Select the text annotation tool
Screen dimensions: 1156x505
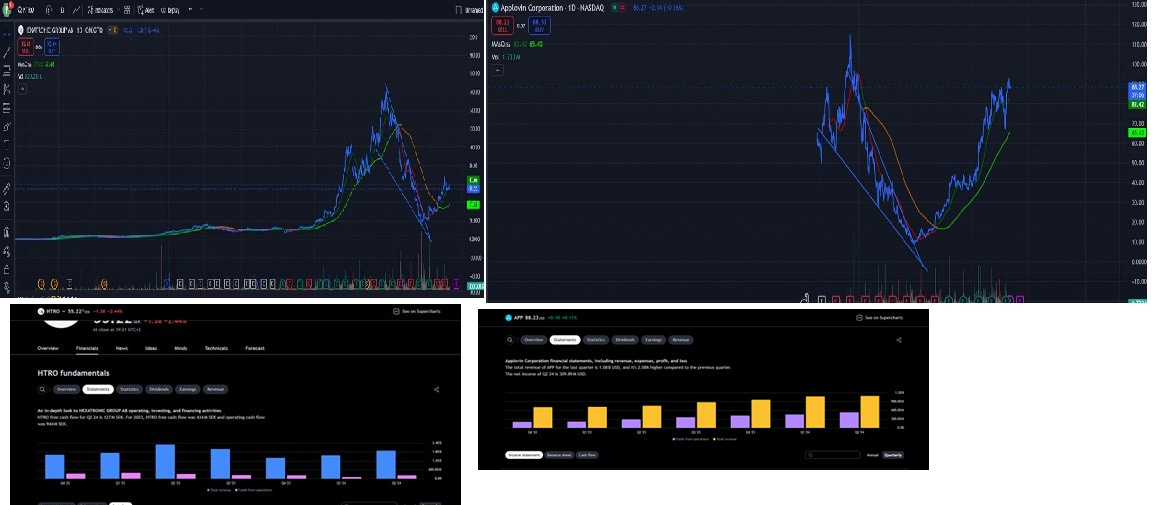click(x=7, y=144)
